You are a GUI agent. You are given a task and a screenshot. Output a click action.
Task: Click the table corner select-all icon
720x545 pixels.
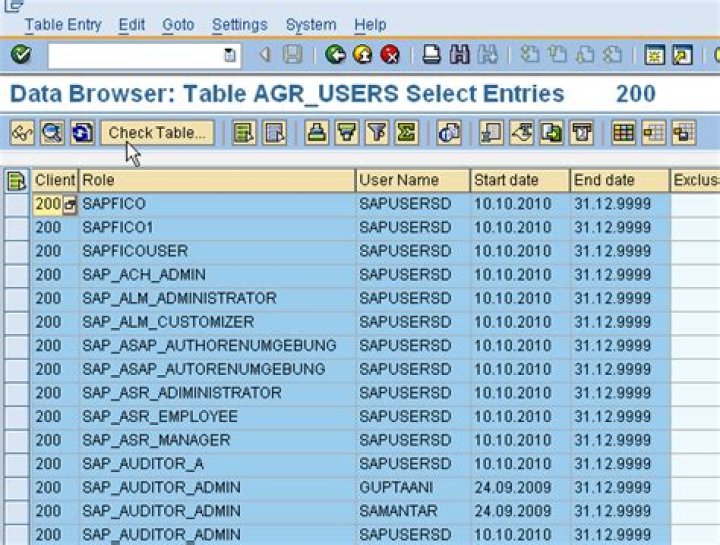click(17, 180)
